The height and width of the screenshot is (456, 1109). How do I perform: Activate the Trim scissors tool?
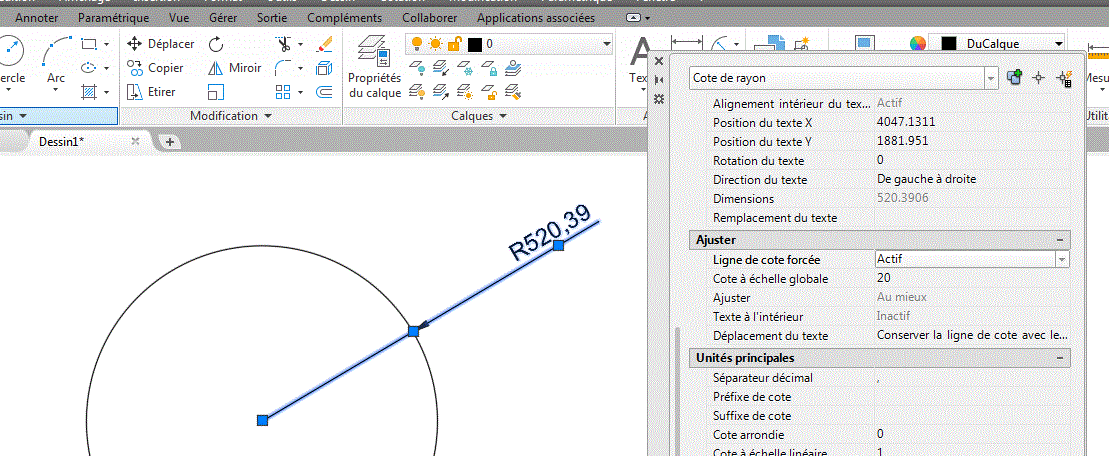click(x=284, y=44)
